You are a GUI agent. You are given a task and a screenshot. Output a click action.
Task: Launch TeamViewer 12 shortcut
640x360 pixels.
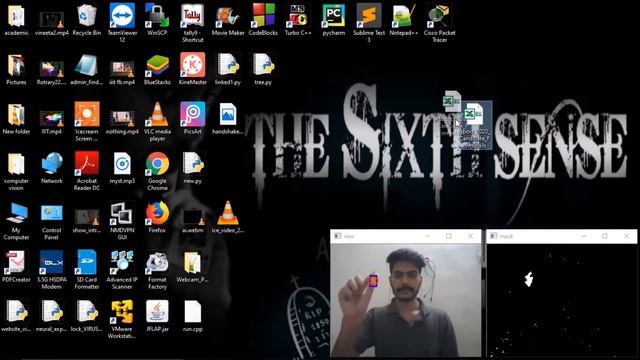[x=122, y=22]
